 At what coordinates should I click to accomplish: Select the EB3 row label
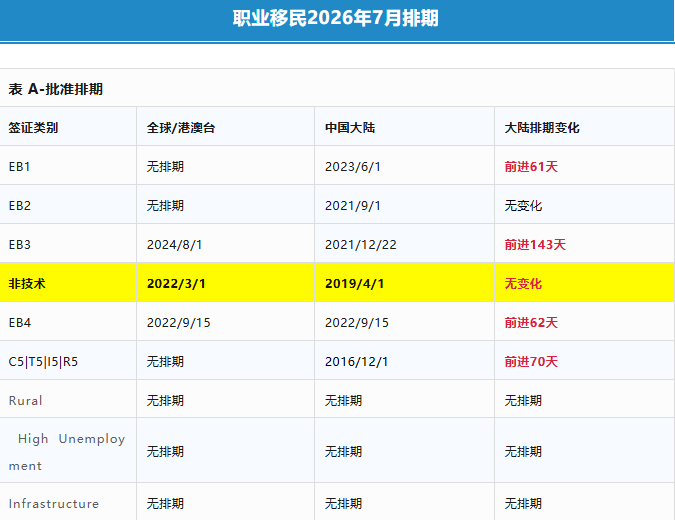(20, 245)
